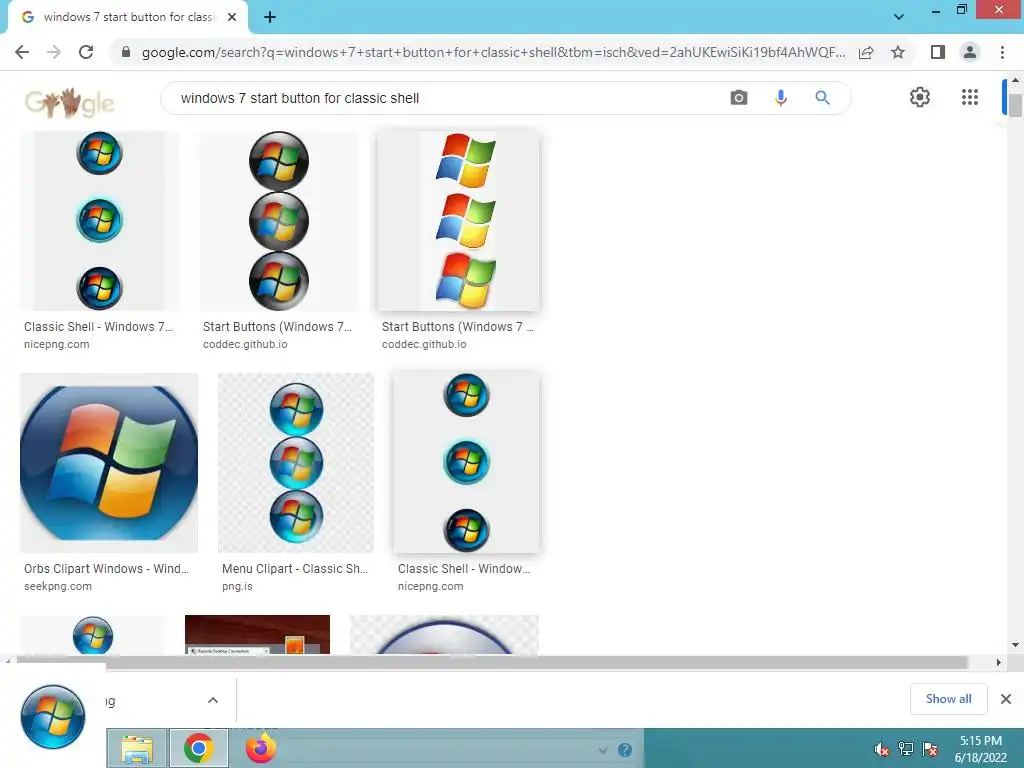Screen dimensions: 1024x768
Task: Open a new browser tab
Action: (270, 17)
